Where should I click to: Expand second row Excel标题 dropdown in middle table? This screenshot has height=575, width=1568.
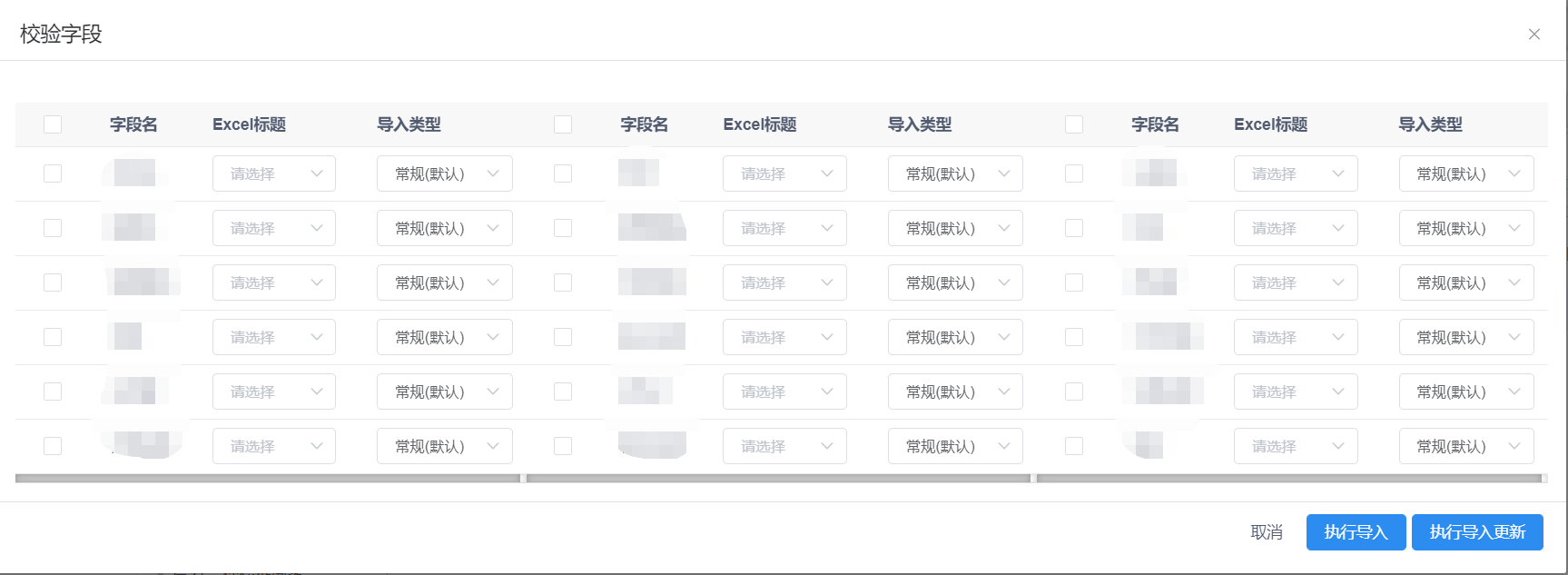coord(784,228)
